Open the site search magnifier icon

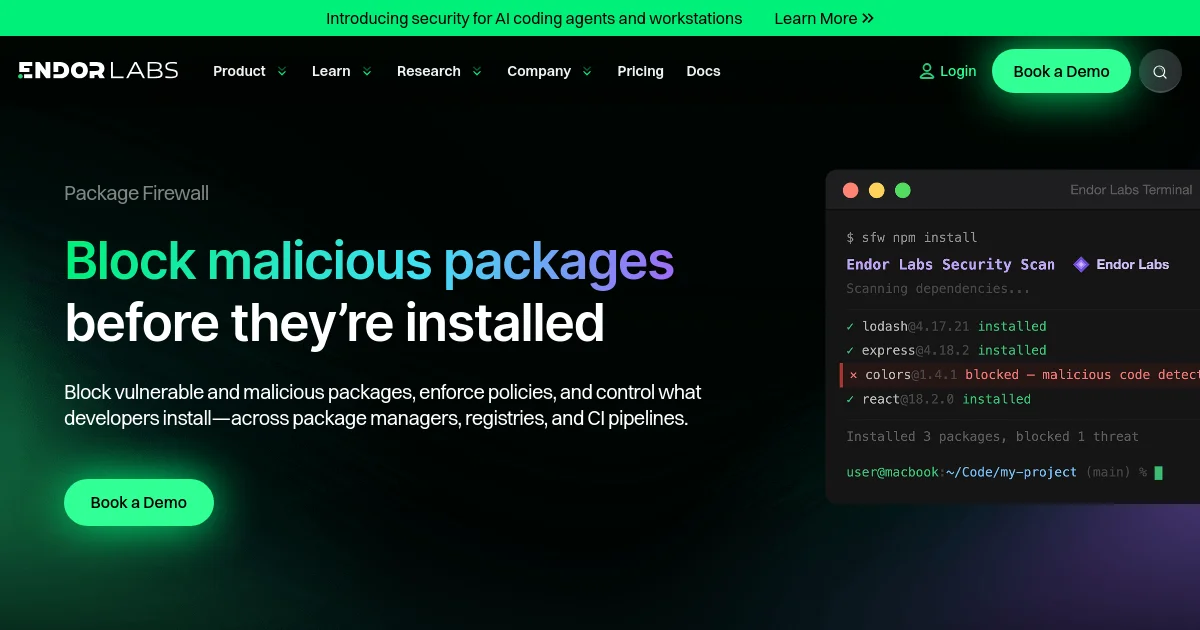click(x=1160, y=71)
